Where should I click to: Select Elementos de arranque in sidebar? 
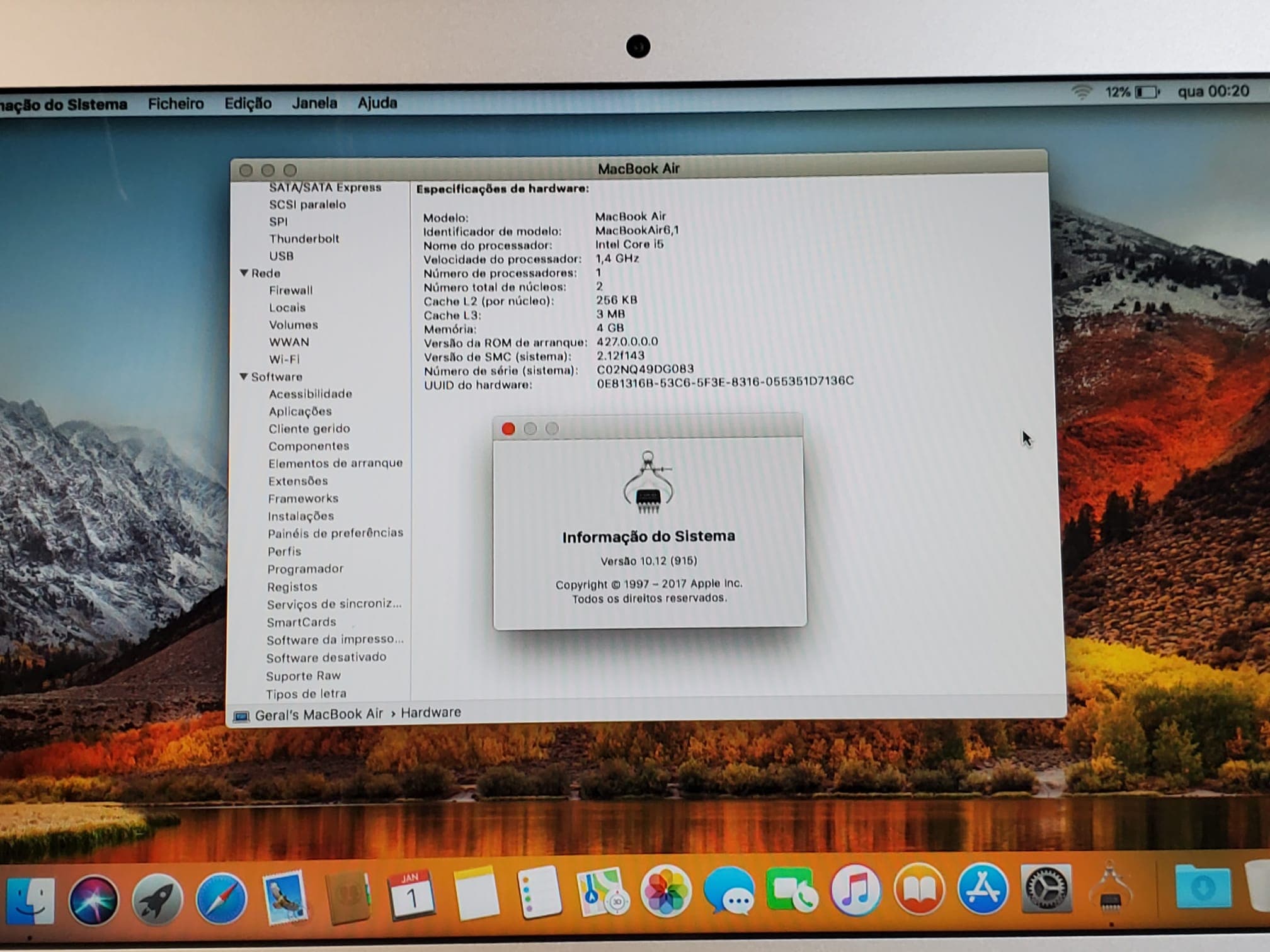pyautogui.click(x=335, y=463)
